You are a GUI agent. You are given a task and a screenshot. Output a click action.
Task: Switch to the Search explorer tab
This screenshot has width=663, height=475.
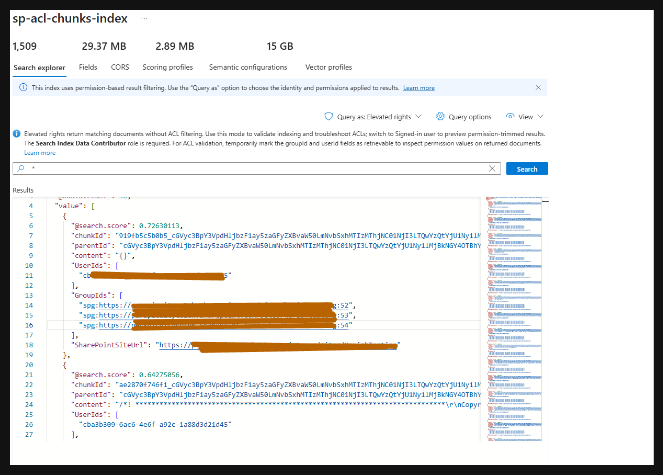tap(39, 68)
